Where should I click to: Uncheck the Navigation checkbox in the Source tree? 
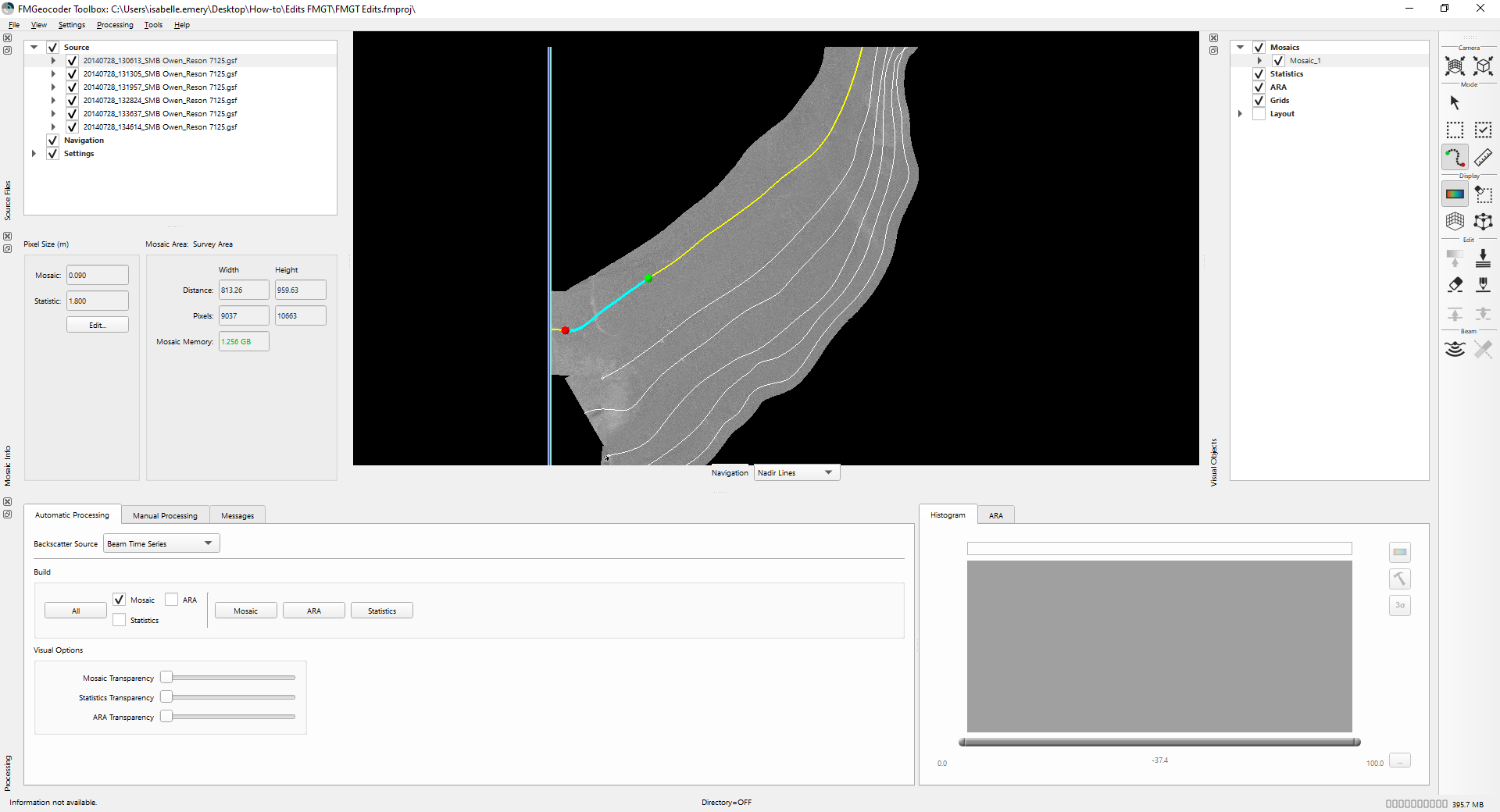(53, 141)
